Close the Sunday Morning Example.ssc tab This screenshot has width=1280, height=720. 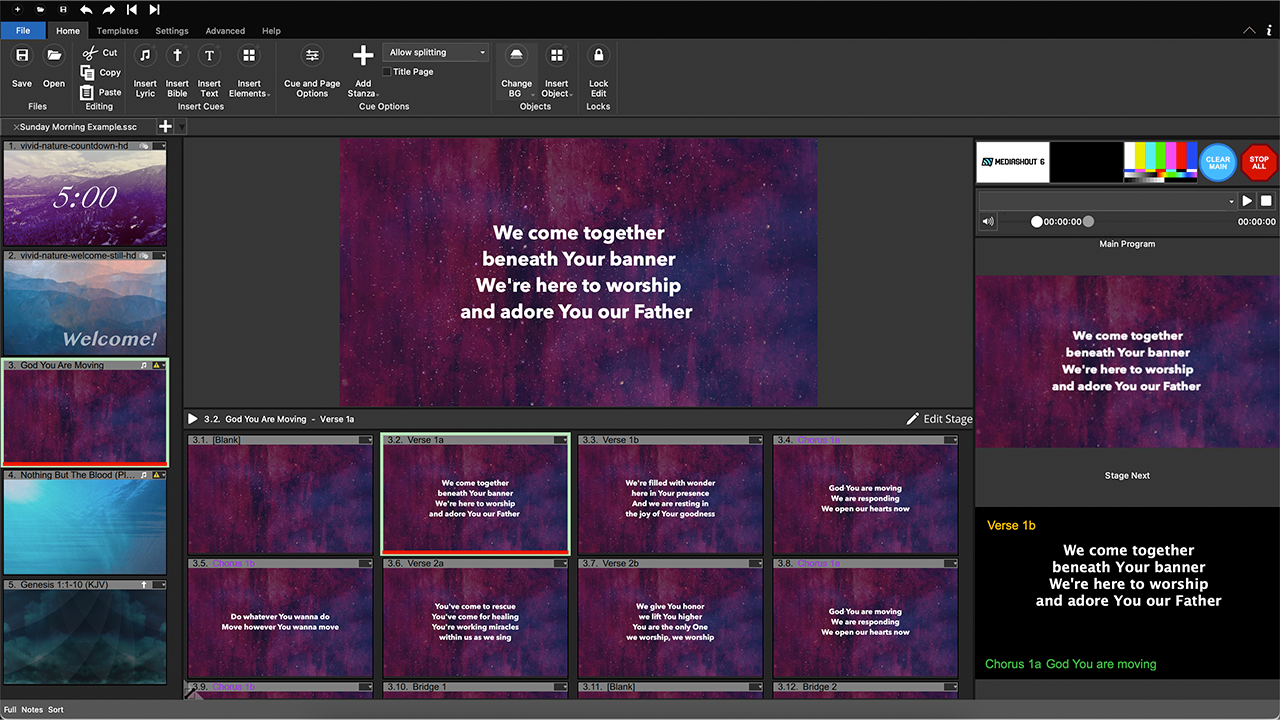(16, 127)
